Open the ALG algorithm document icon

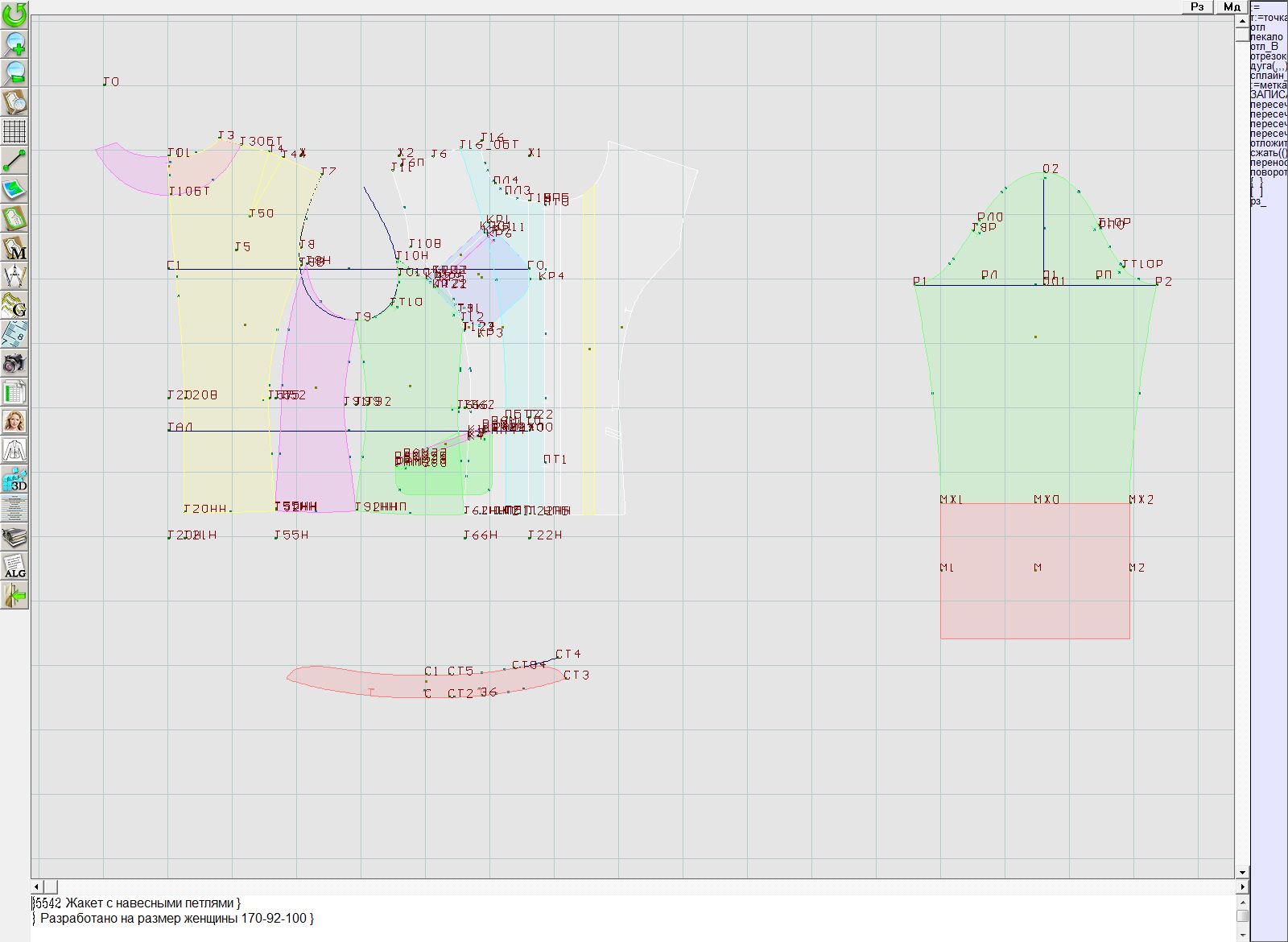[x=14, y=566]
